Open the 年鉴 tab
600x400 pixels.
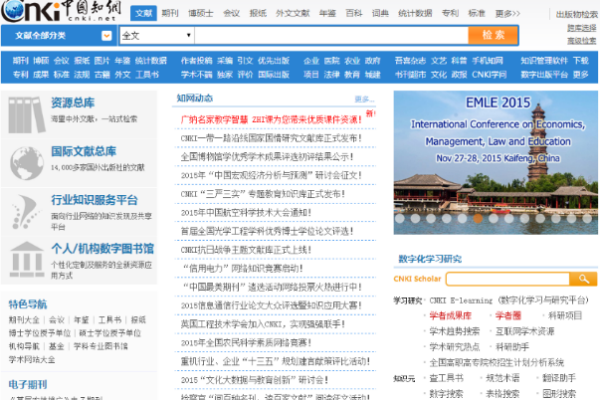point(328,13)
